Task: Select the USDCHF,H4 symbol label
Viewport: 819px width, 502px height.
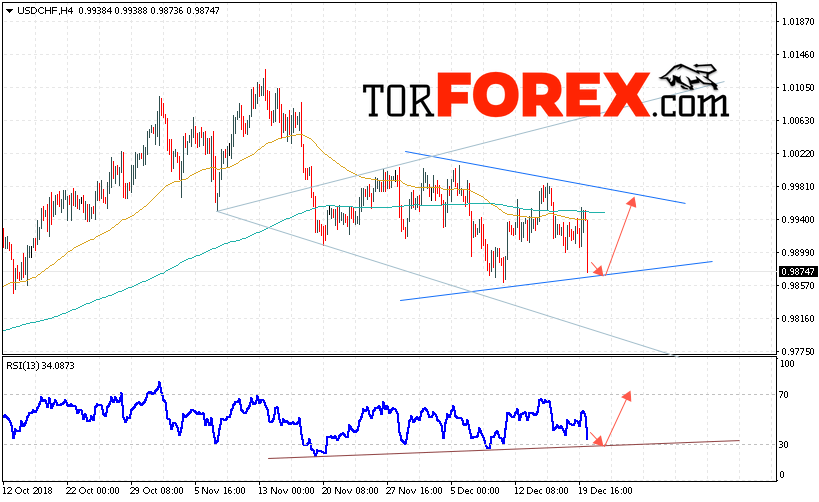Action: (45, 10)
